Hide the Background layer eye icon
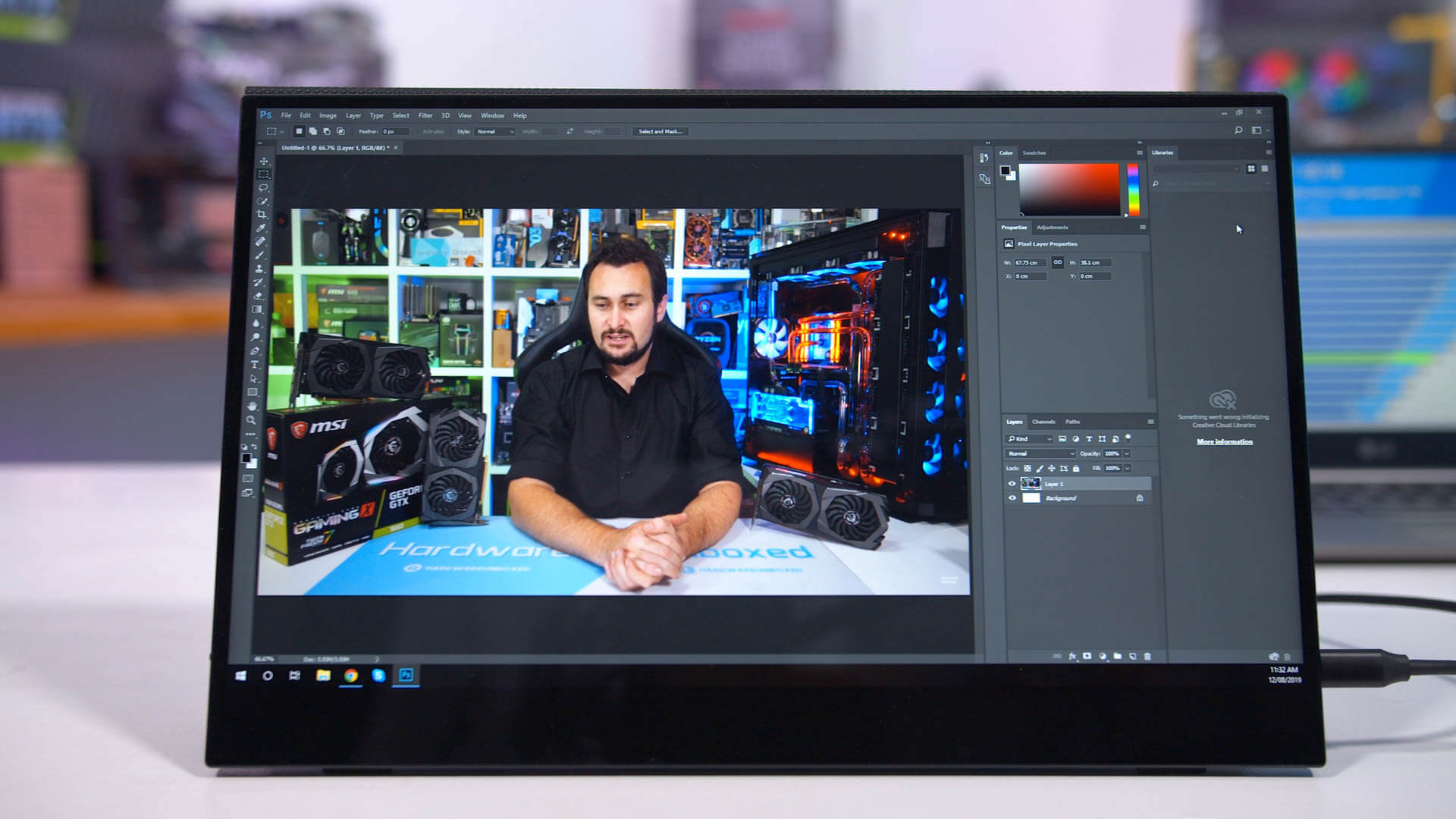The width and height of the screenshot is (1456, 819). pyautogui.click(x=1012, y=498)
